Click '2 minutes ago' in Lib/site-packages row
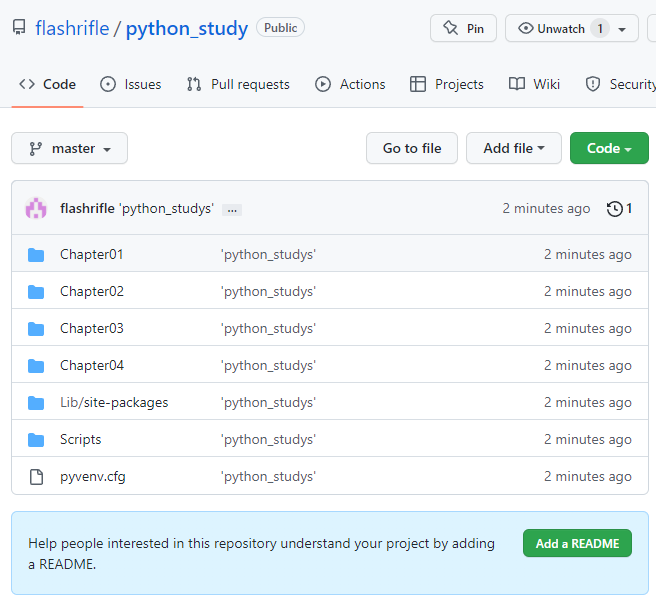Viewport: 656px width, 612px height. coord(588,402)
